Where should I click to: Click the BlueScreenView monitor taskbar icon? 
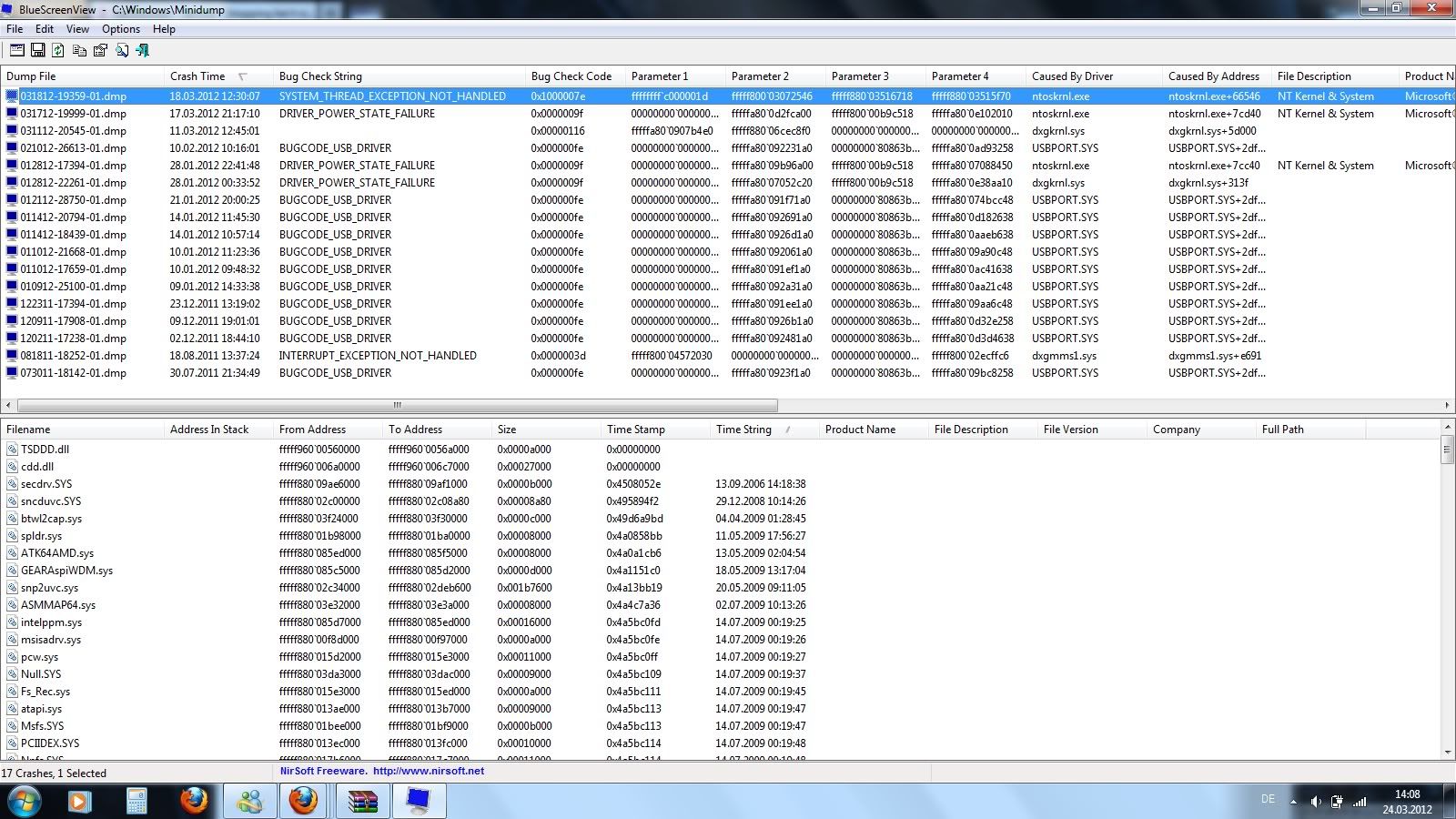(x=418, y=802)
